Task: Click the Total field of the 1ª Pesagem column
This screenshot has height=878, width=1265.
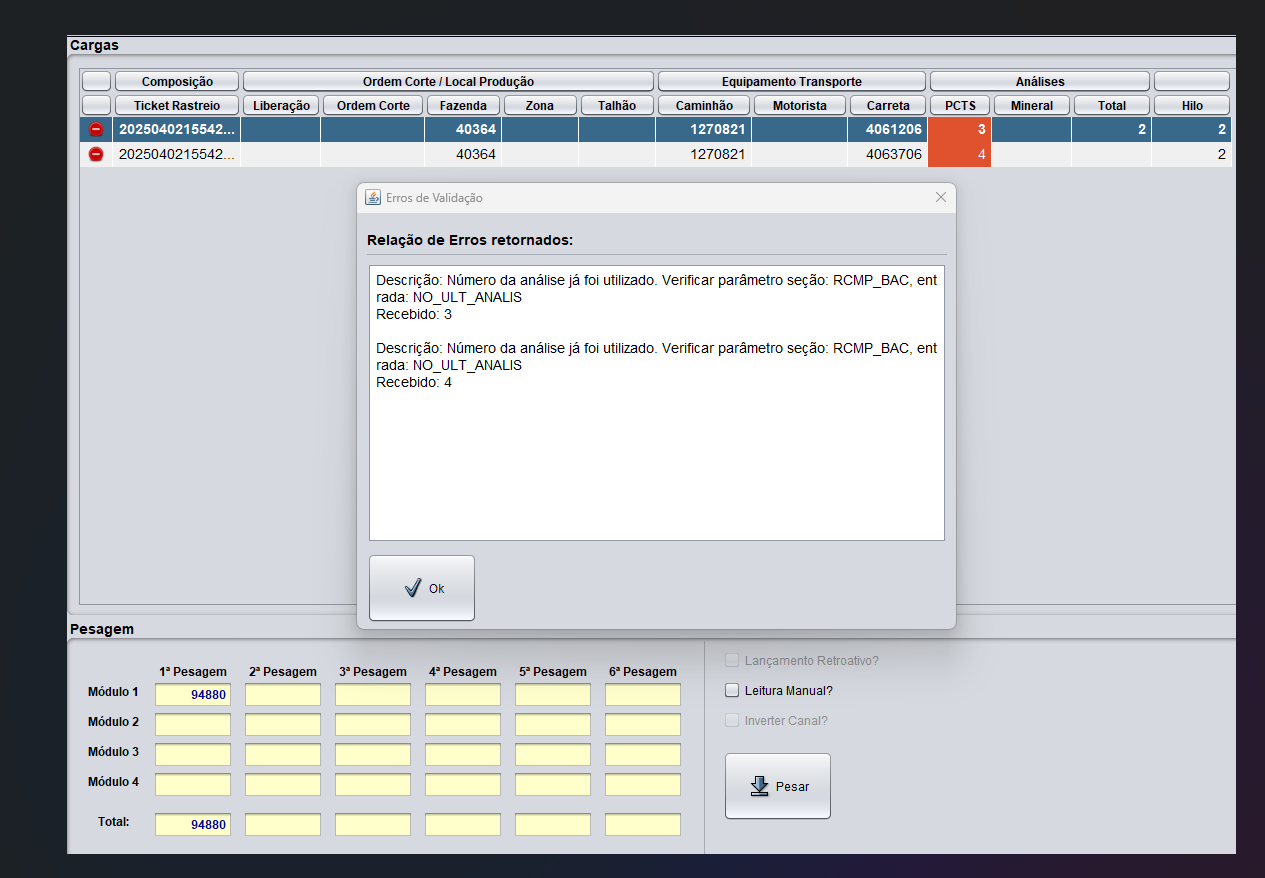Action: pyautogui.click(x=193, y=824)
